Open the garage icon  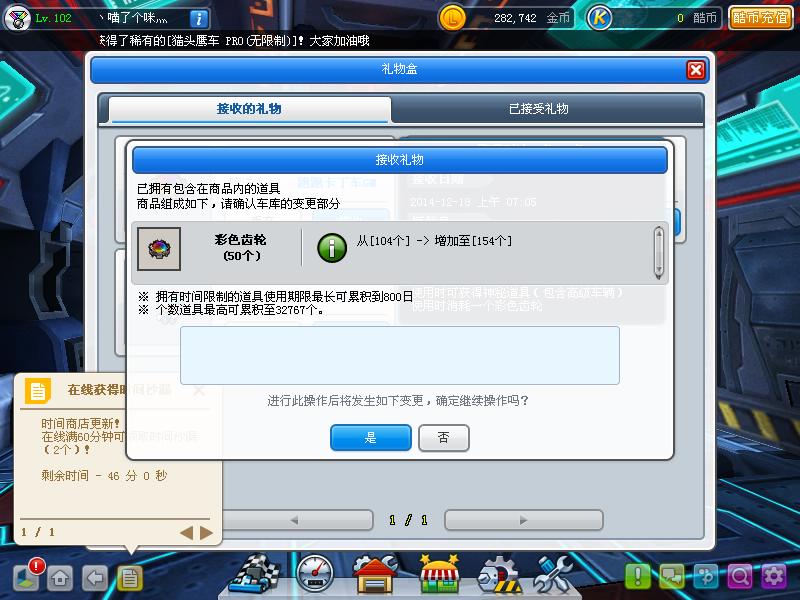click(375, 574)
